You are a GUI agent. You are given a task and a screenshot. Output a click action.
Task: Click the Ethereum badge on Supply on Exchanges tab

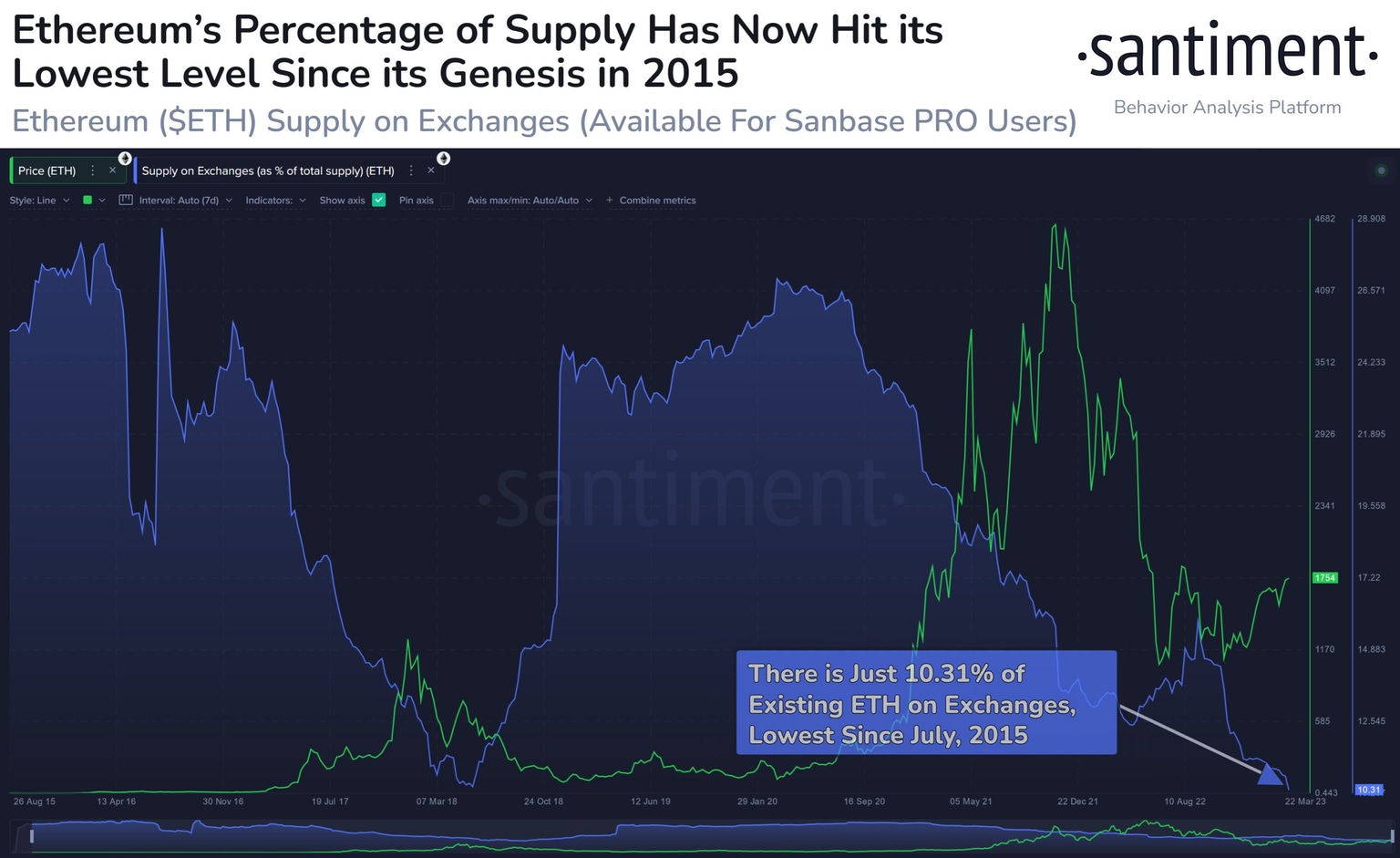pos(443,159)
